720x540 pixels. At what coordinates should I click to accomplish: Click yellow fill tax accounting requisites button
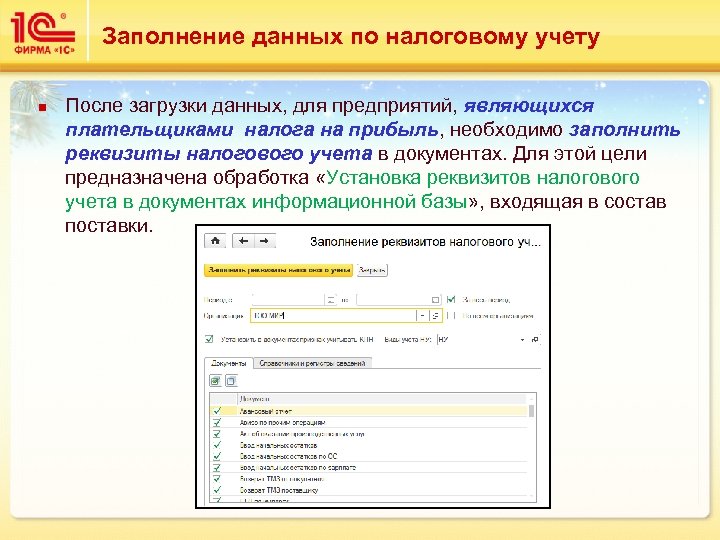[x=278, y=270]
